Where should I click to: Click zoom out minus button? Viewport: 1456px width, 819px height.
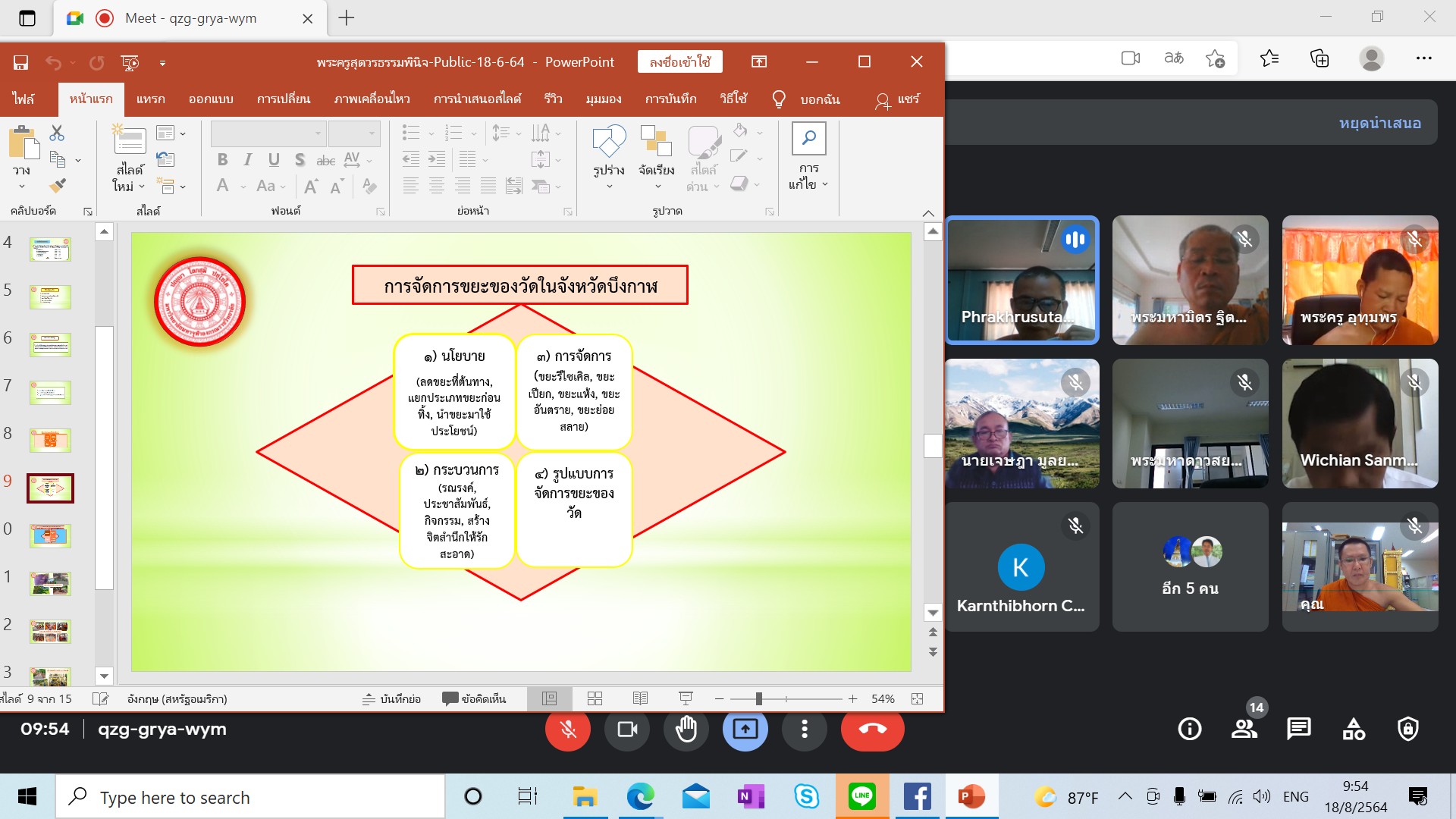click(x=719, y=698)
